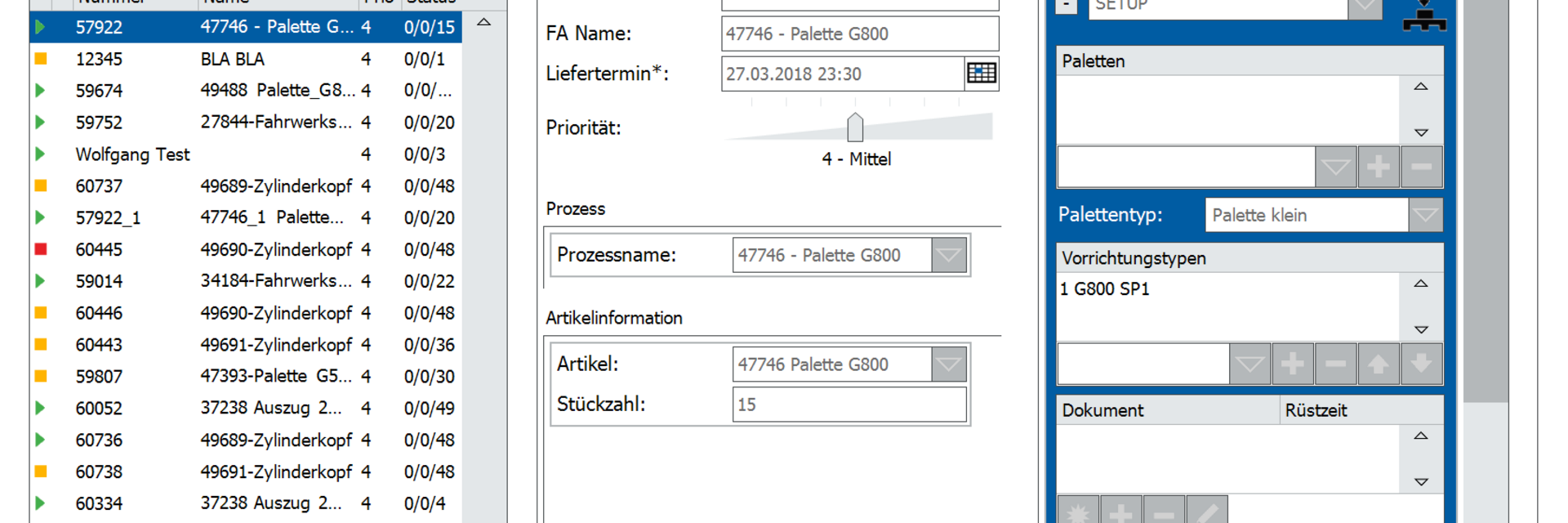Viewport: 1568px width, 523px height.
Task: Click the pencil edit icon below Dokument
Action: click(1206, 512)
